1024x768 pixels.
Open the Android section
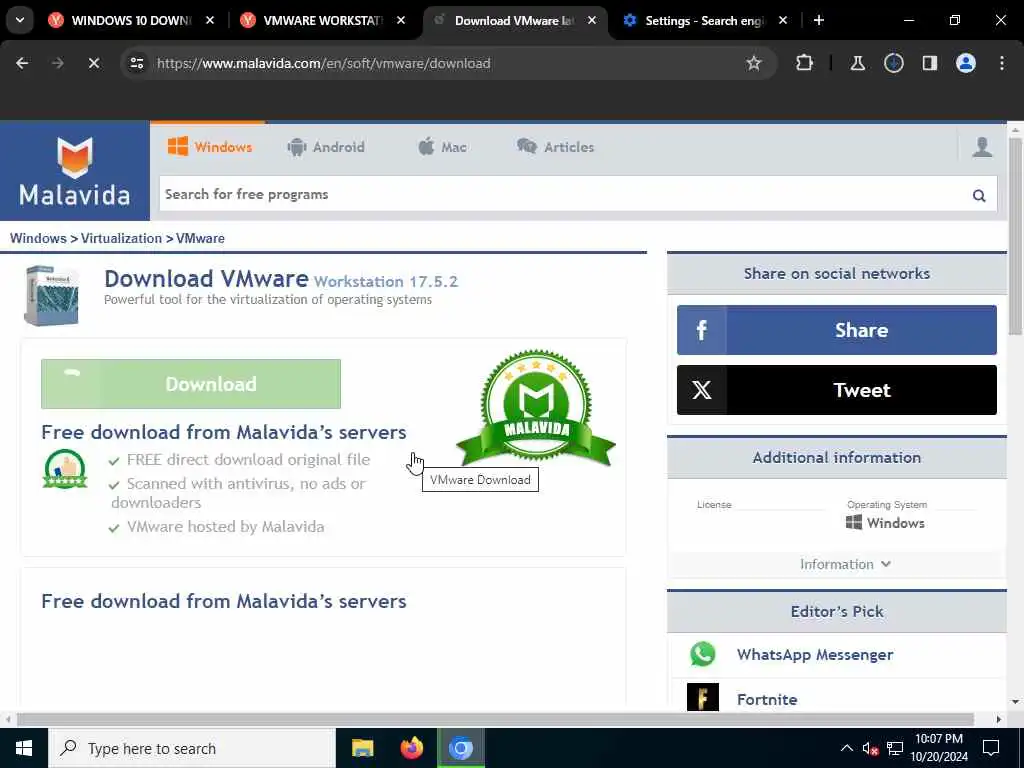tap(326, 147)
